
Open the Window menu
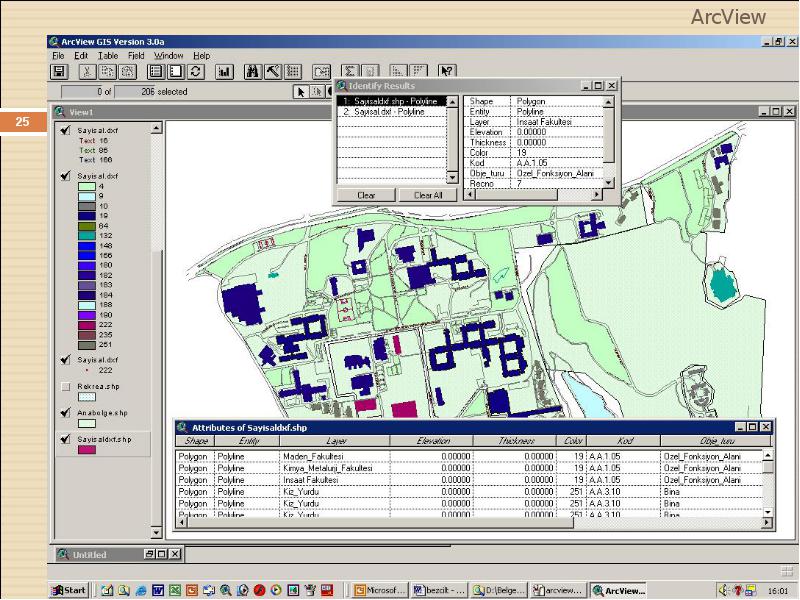(168, 56)
